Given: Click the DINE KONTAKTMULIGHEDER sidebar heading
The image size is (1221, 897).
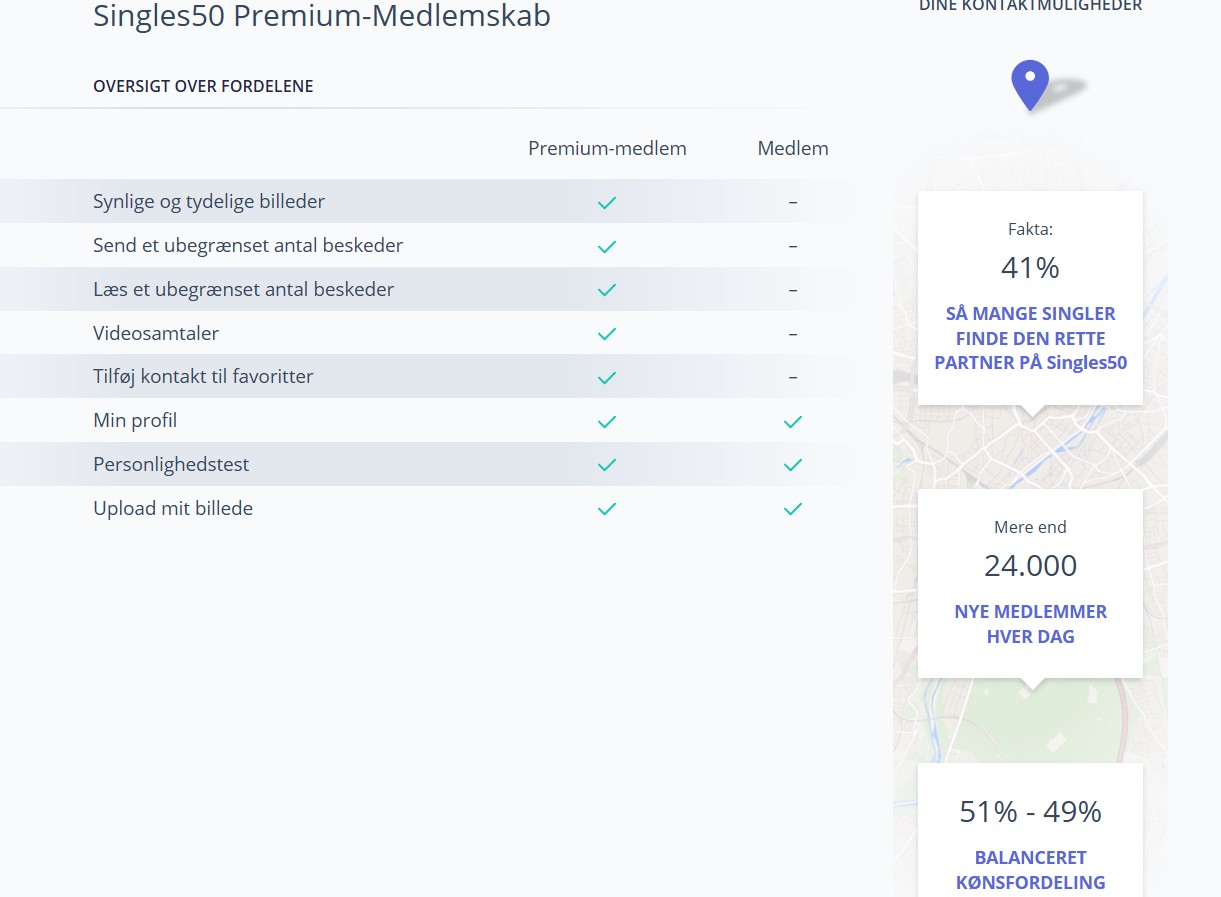Looking at the screenshot, I should tap(1030, 6).
